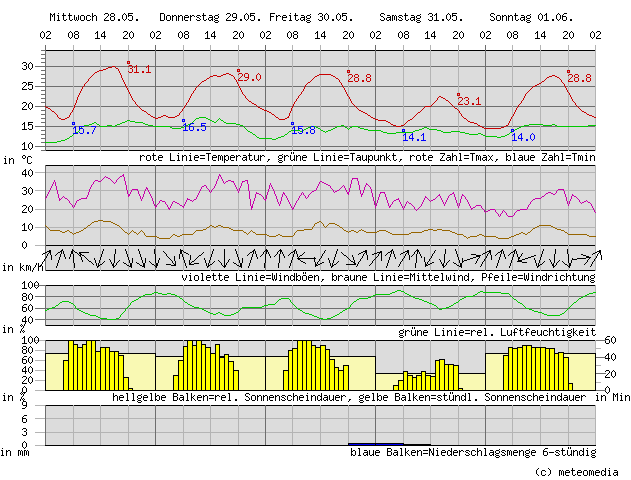Click the temperature legend starting 'rote Linie=Temperatur'
The width and height of the screenshot is (631, 480).
pyautogui.click(x=367, y=158)
